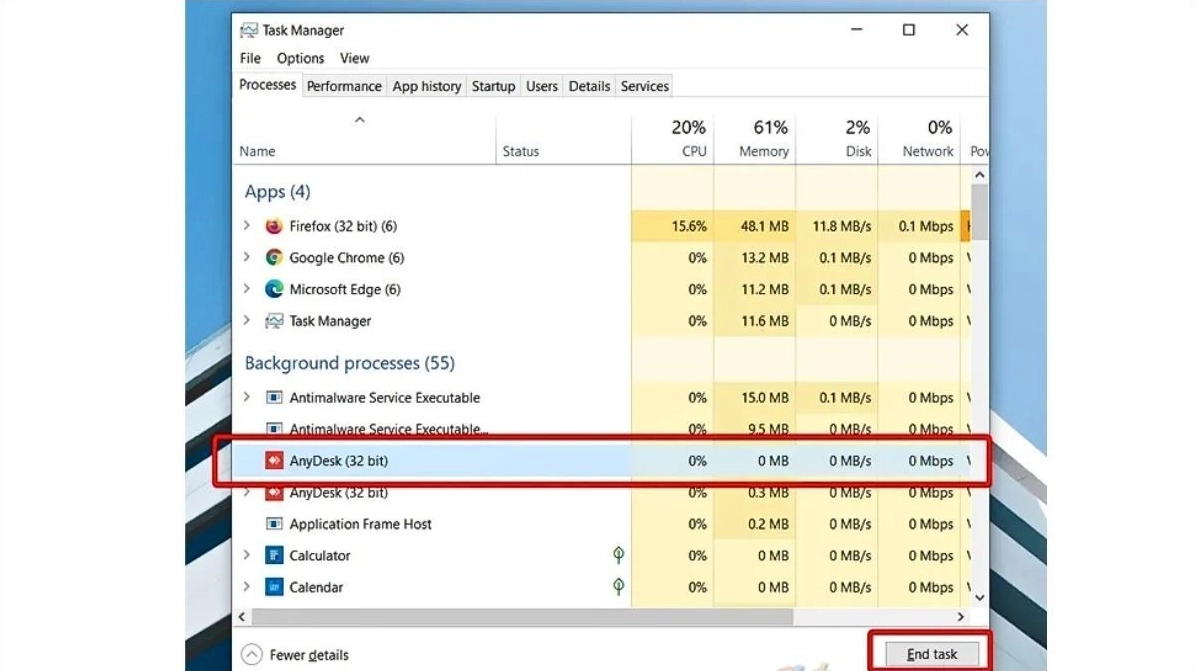Viewport: 1196px width, 671px height.
Task: Click the End task button
Action: [931, 654]
